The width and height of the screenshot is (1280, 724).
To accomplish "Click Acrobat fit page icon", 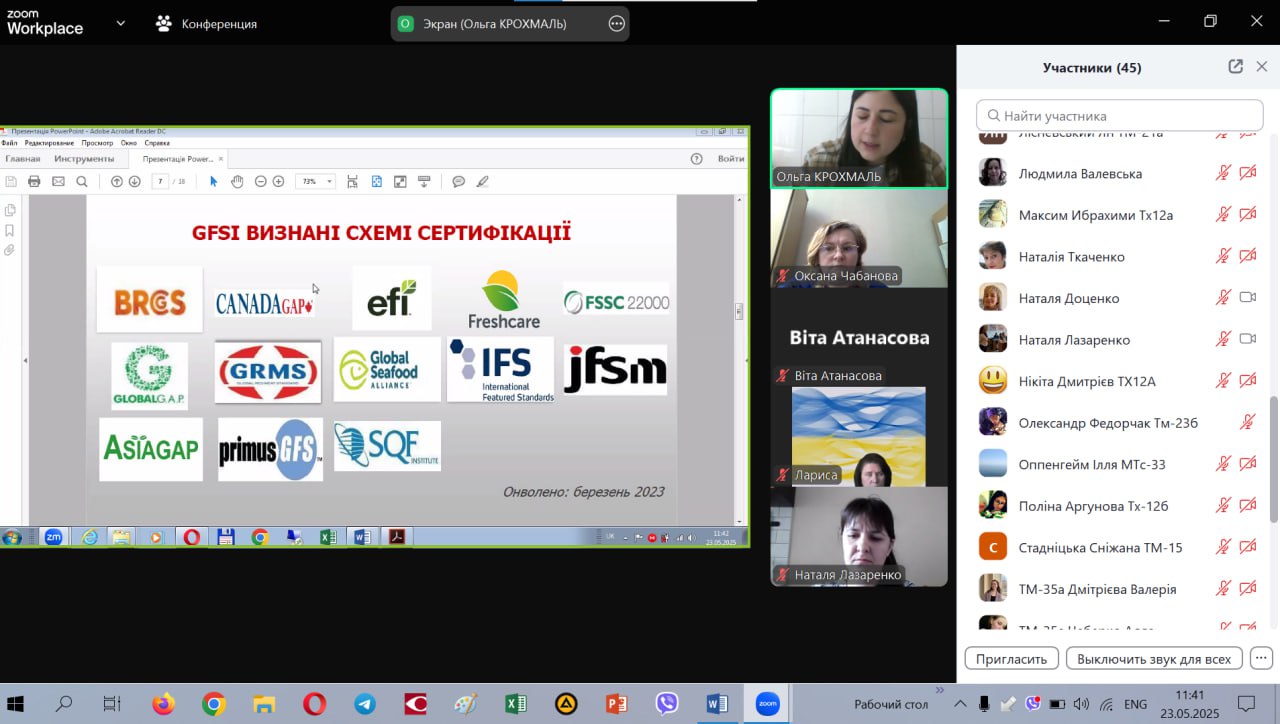I will [x=376, y=181].
